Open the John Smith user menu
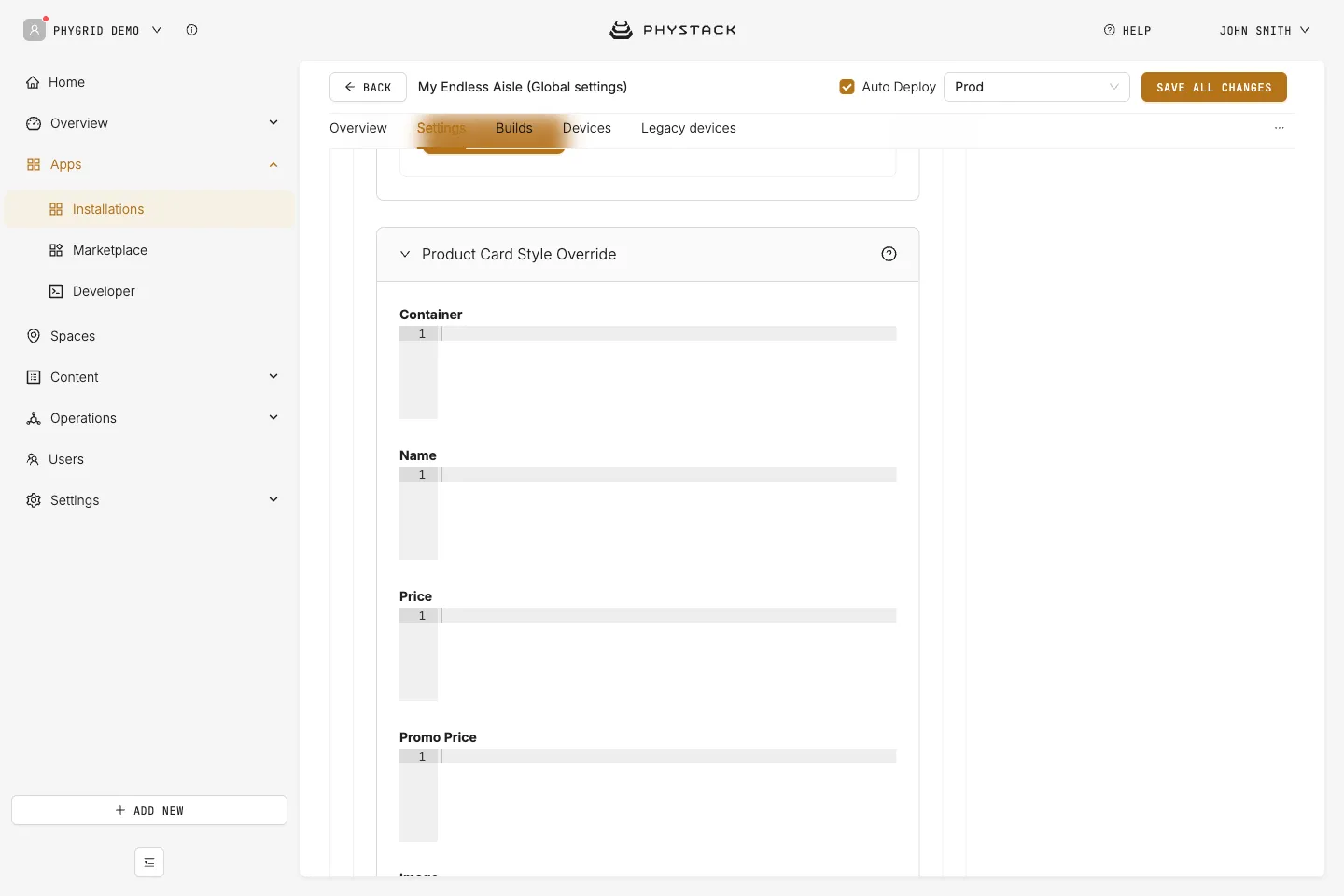The height and width of the screenshot is (896, 1344). [x=1265, y=30]
